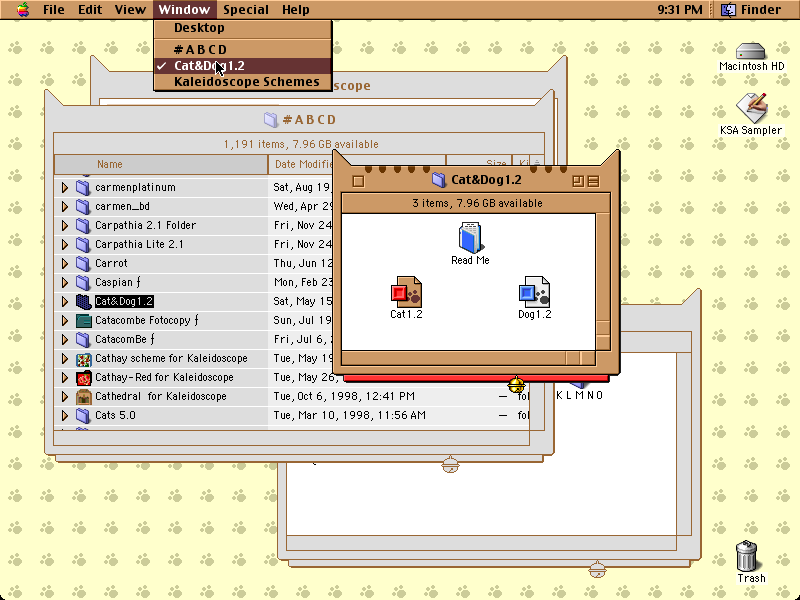Click the date Tue, Oct 6, 1998, 12:41 PM
The height and width of the screenshot is (600, 800).
pyautogui.click(x=343, y=396)
